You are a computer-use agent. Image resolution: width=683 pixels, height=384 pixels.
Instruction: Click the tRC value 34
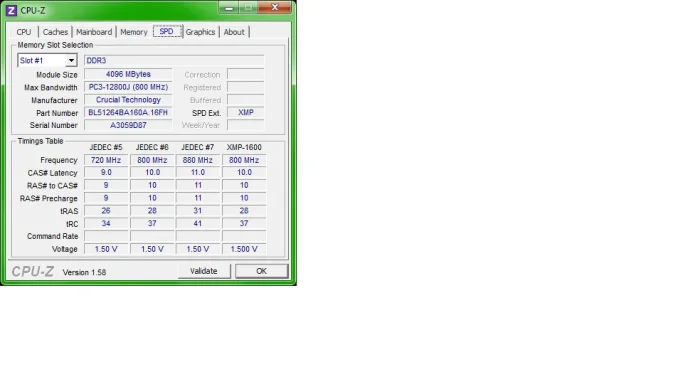click(106, 223)
